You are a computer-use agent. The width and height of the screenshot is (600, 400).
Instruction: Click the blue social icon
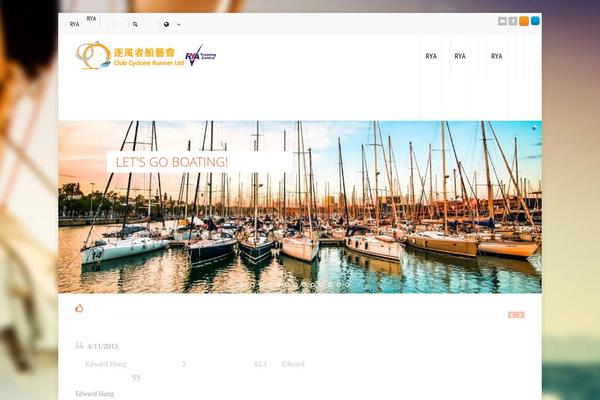coord(535,21)
